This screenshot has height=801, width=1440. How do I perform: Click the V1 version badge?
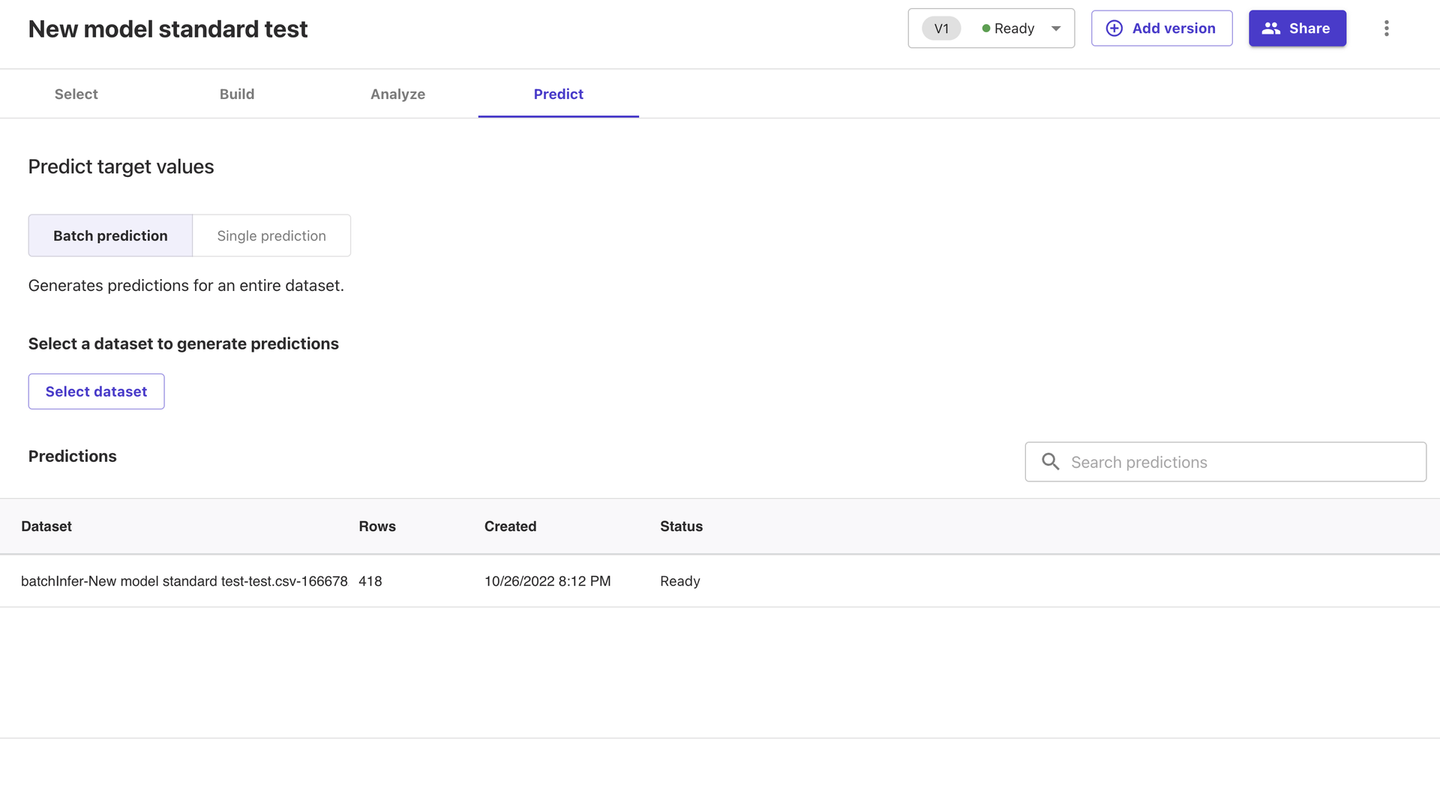941,28
